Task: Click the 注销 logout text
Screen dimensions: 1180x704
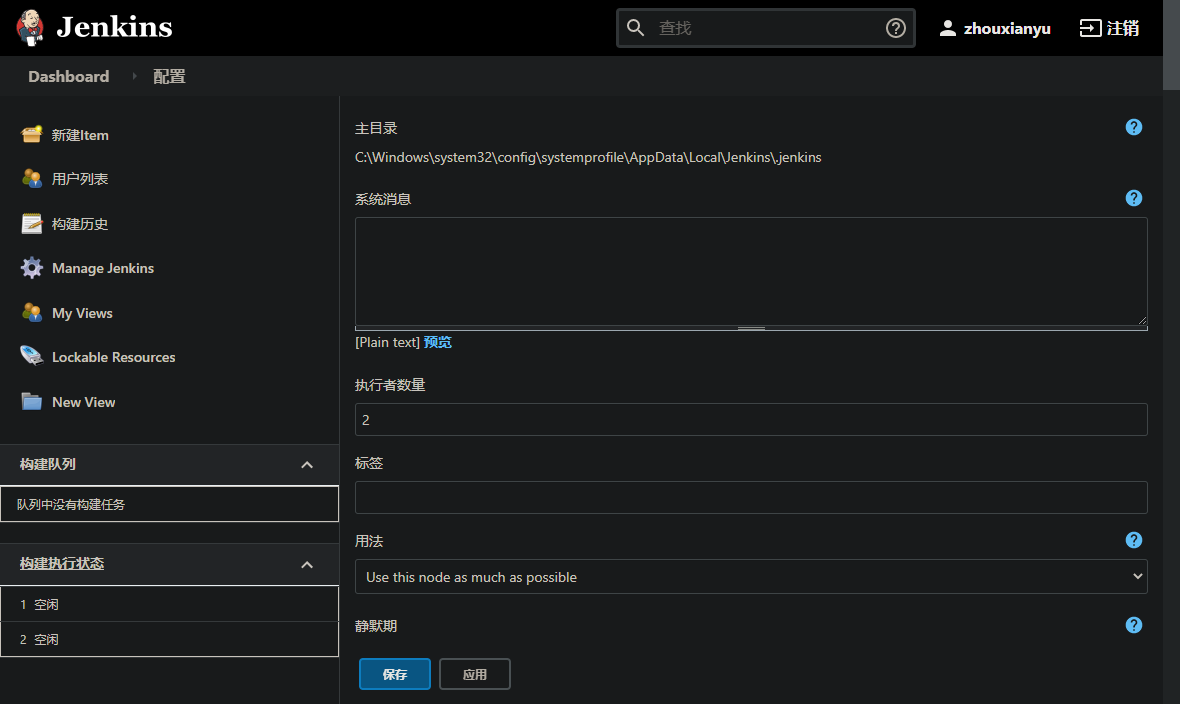Action: point(1123,28)
